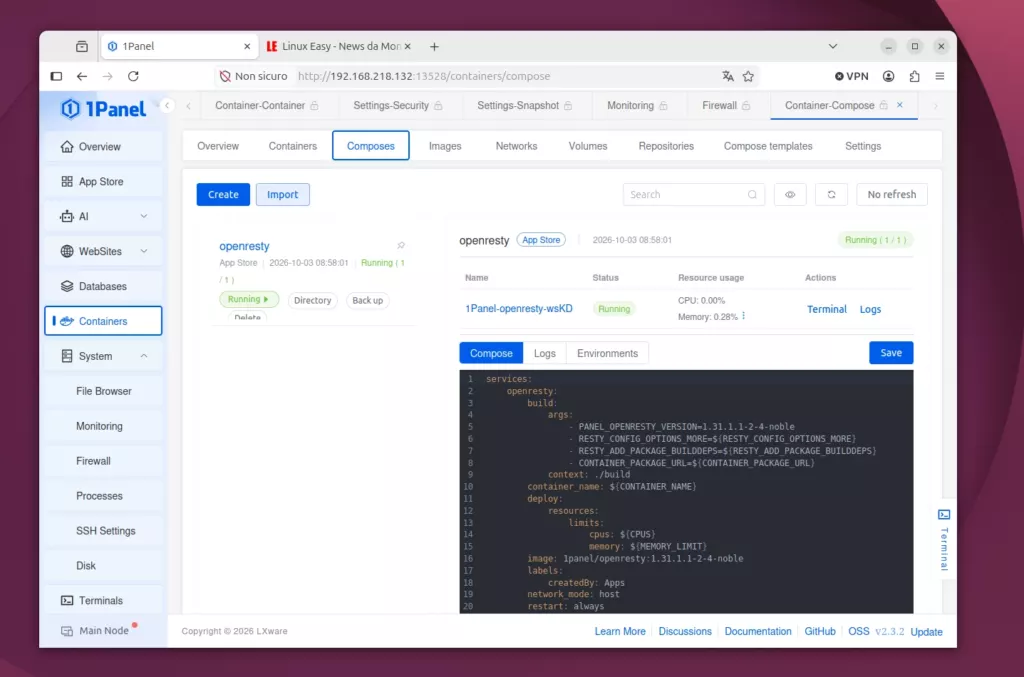Click the GitHub footer link
The height and width of the screenshot is (677, 1024).
820,631
